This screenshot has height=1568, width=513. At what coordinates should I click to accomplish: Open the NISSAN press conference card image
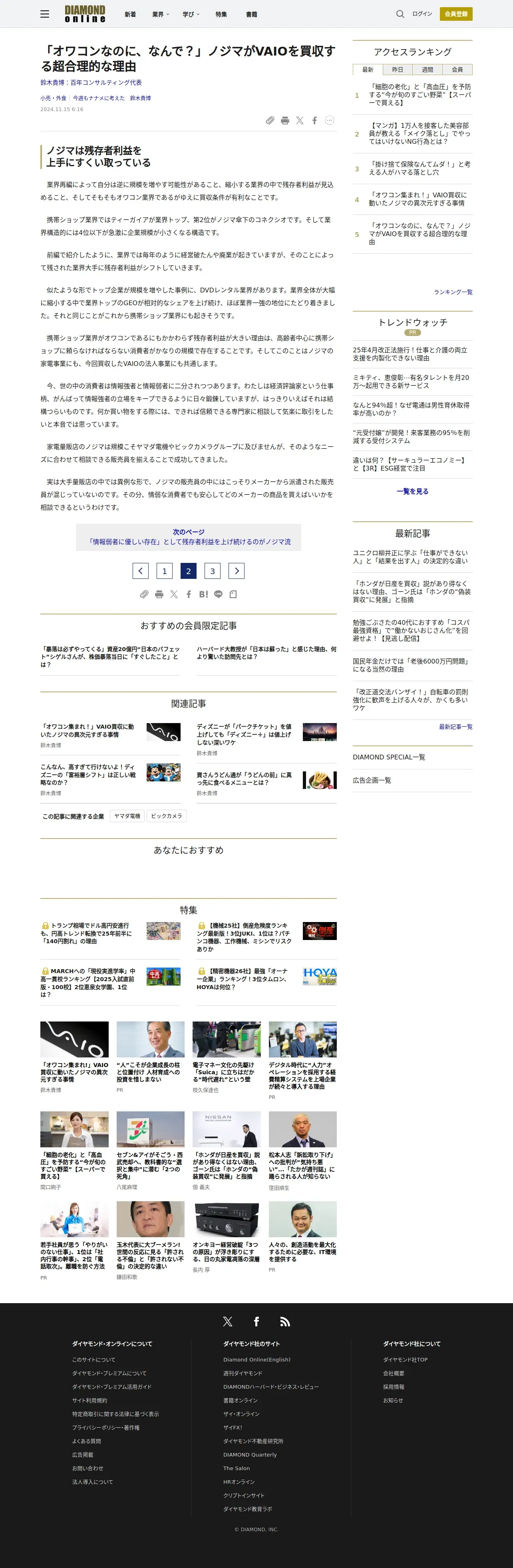227,1129
